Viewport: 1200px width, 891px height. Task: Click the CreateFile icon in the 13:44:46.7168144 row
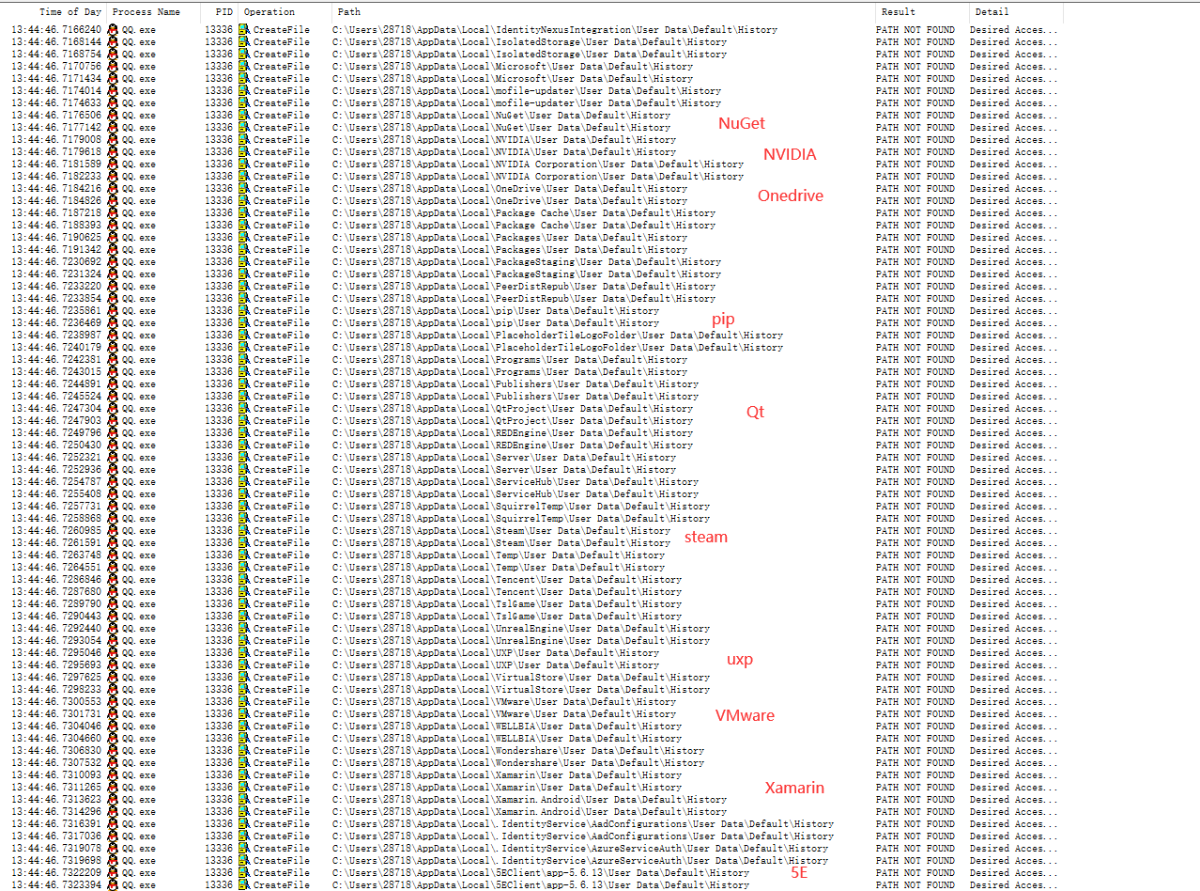pos(244,42)
